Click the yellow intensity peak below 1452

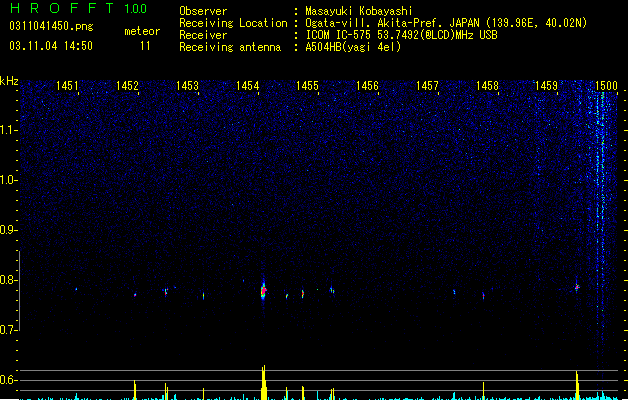click(x=135, y=390)
